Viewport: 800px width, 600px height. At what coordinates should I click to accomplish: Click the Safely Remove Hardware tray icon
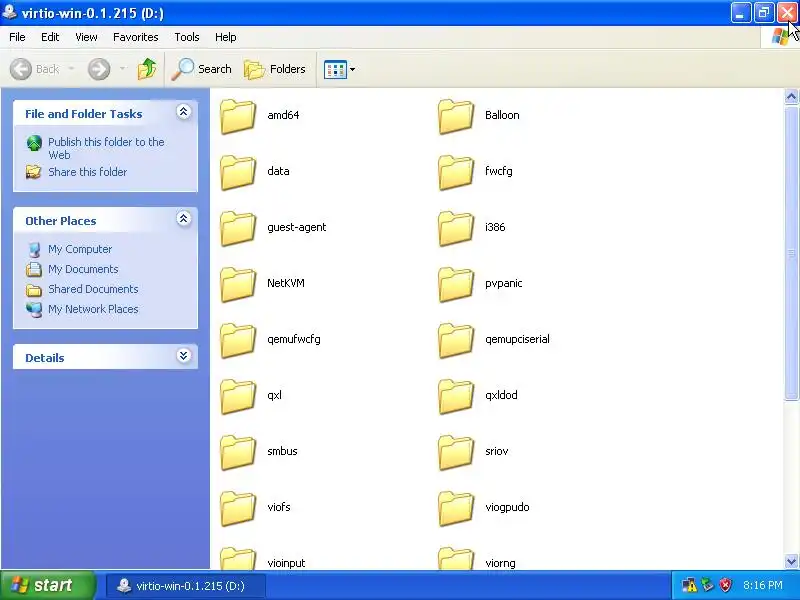click(707, 585)
